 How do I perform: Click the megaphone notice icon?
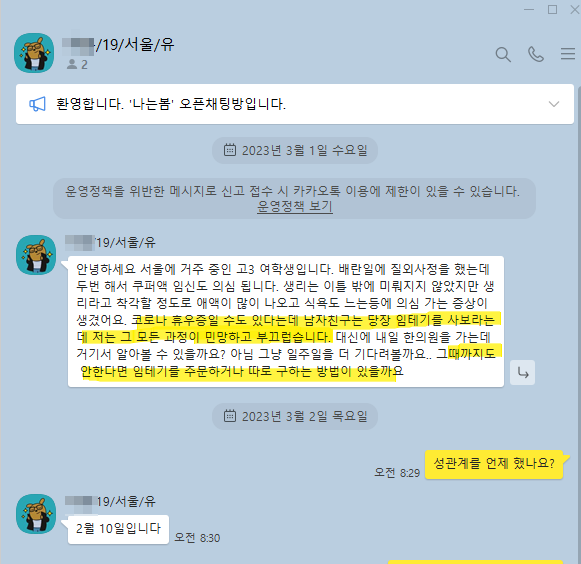point(37,104)
